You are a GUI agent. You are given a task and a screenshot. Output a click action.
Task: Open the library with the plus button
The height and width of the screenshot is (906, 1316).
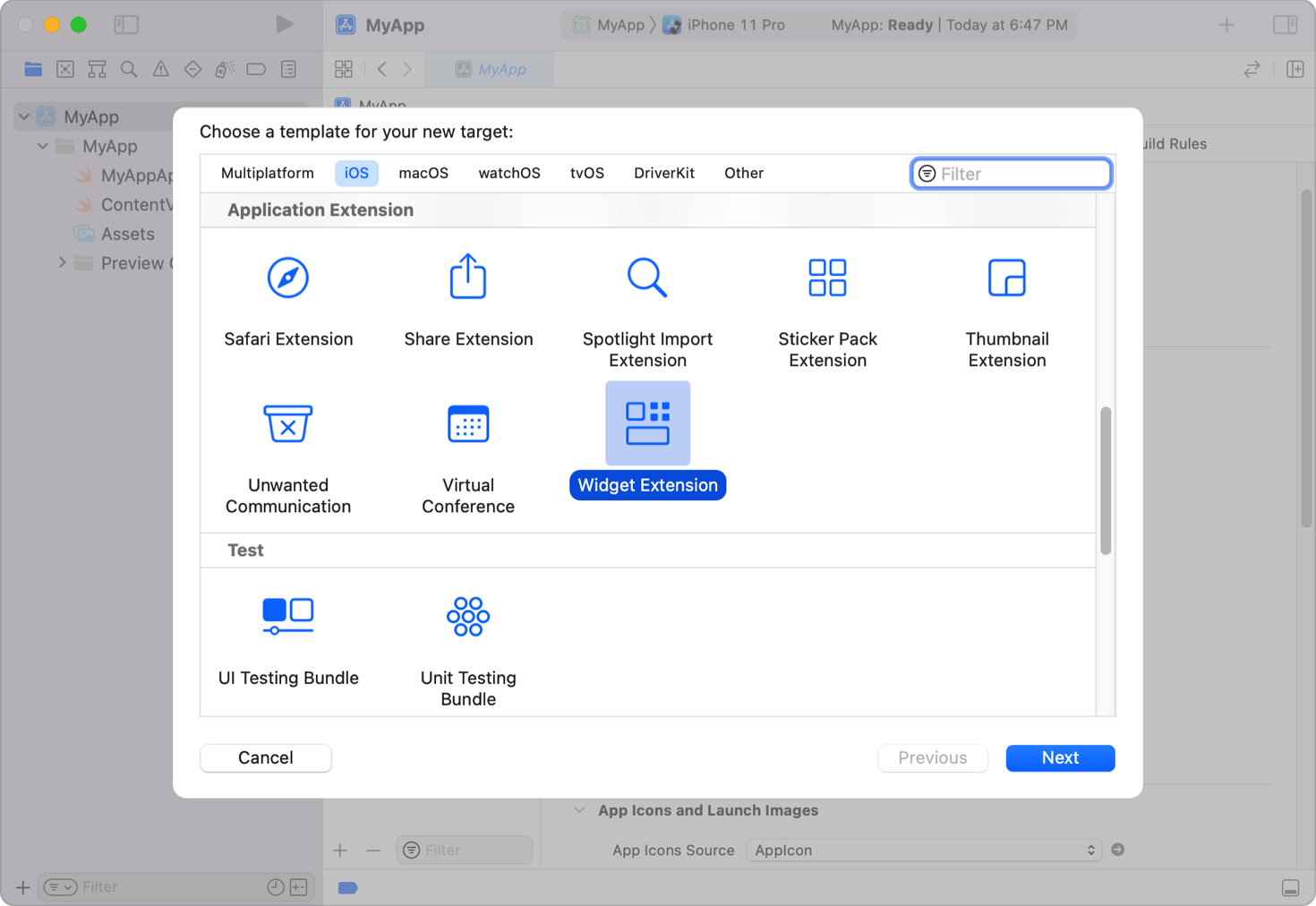pos(1226,24)
